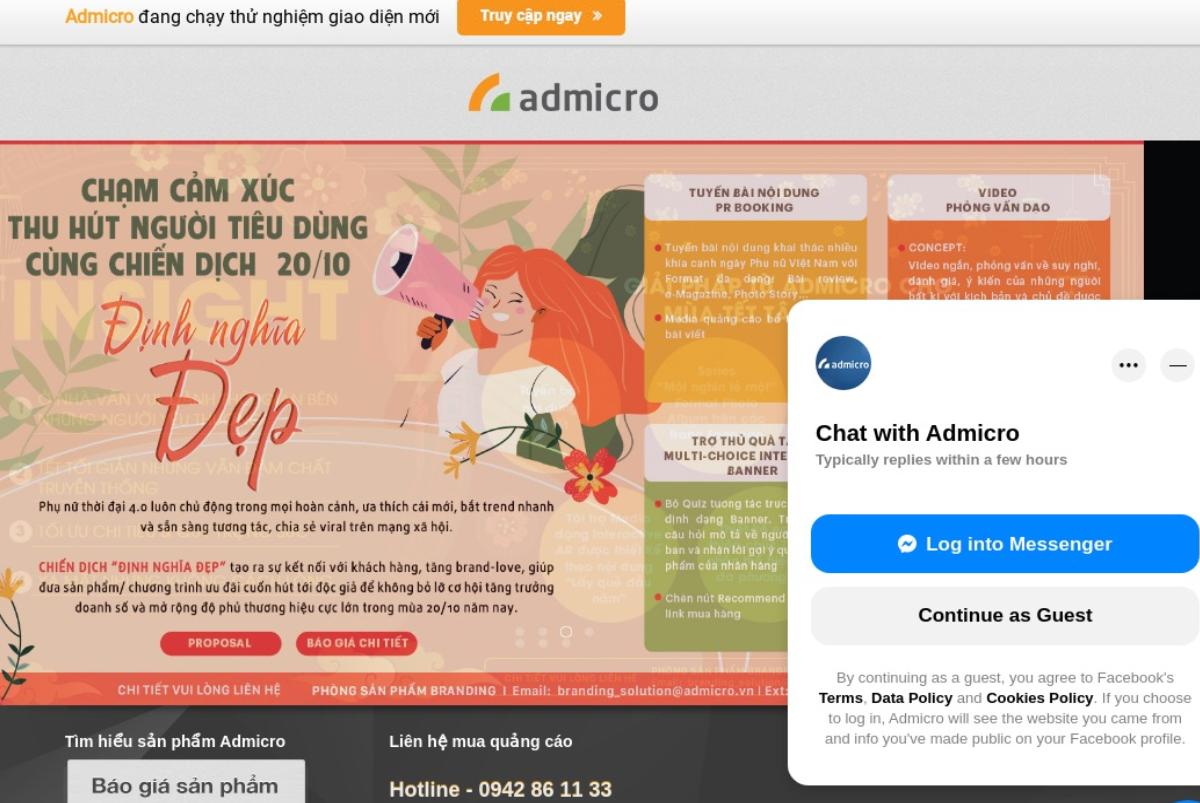Click Log into Messenger button

pos(1005,544)
